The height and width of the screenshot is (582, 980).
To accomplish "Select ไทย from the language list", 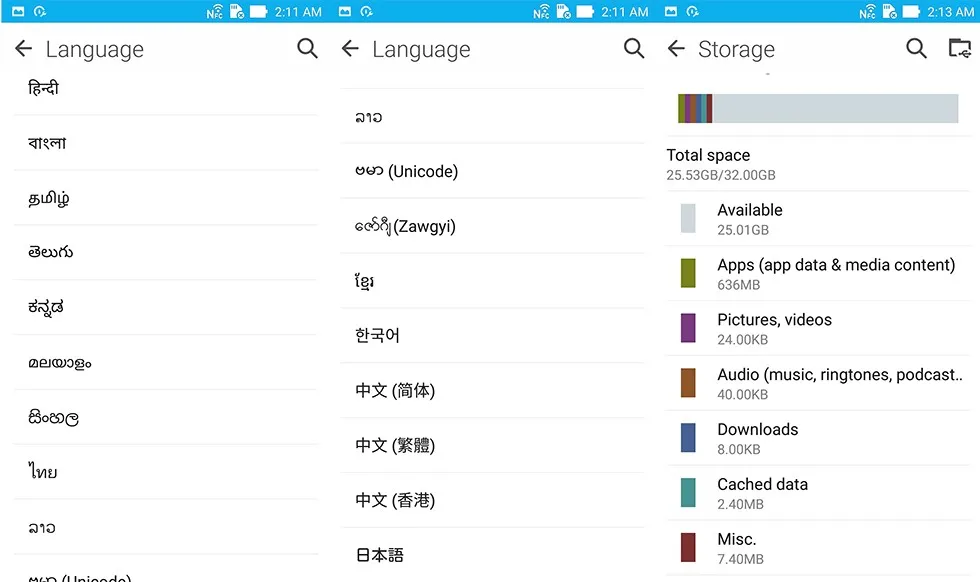I will click(x=43, y=472).
